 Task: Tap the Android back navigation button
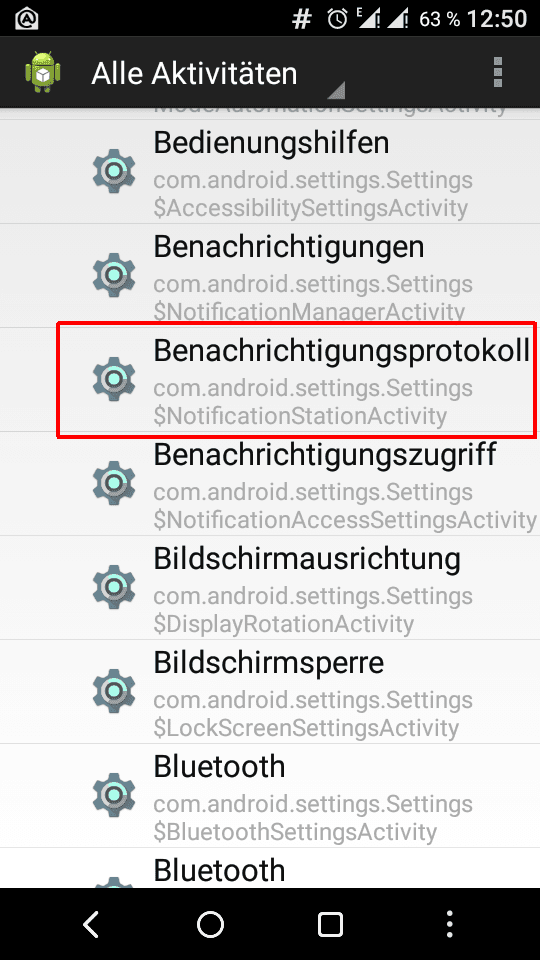(91, 924)
